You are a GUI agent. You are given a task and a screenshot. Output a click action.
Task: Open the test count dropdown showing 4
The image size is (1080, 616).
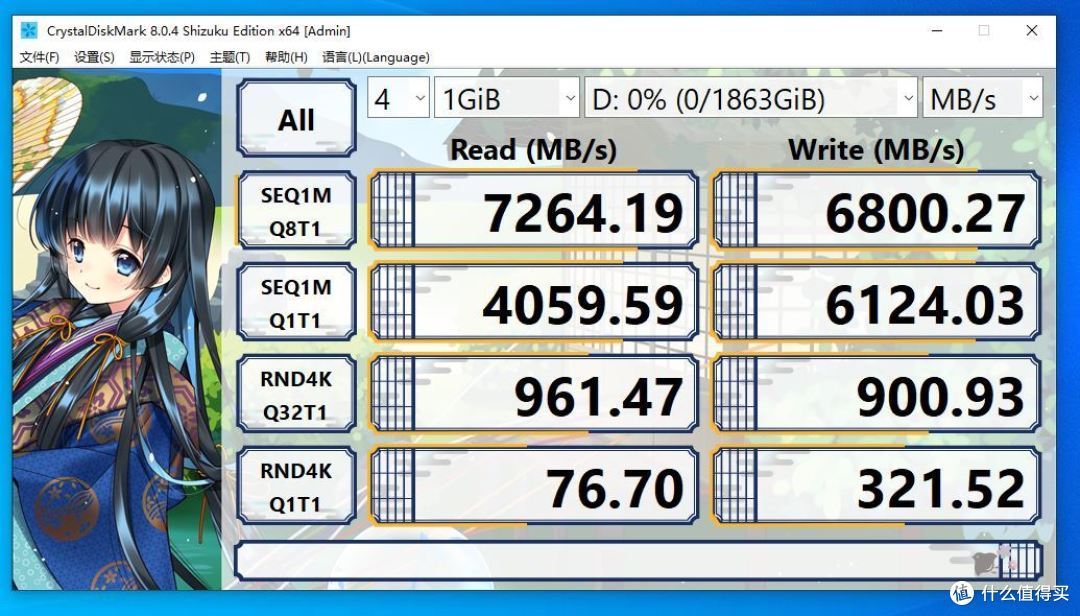pos(398,99)
